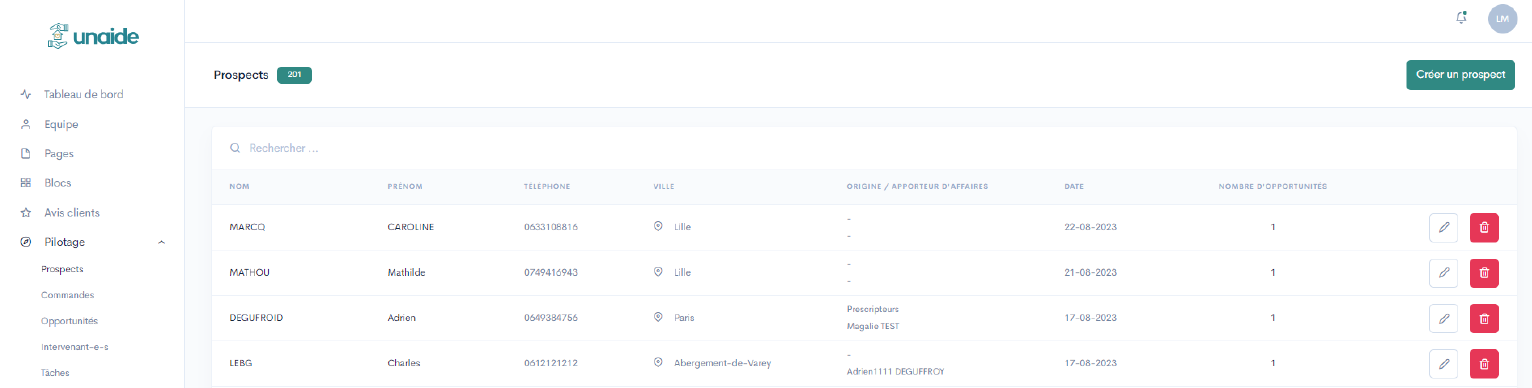Viewport: 1532px width, 388px height.
Task: Select the DEGUFROID name cell
Action: pyautogui.click(x=257, y=318)
